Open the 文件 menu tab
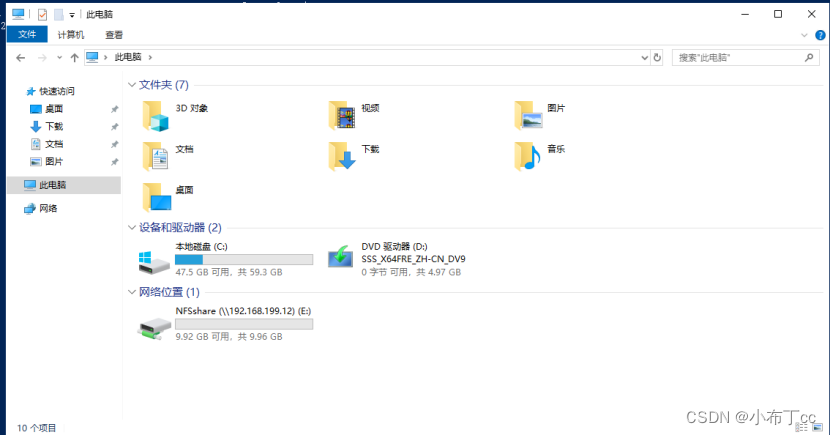This screenshot has height=435, width=831. tap(27, 34)
